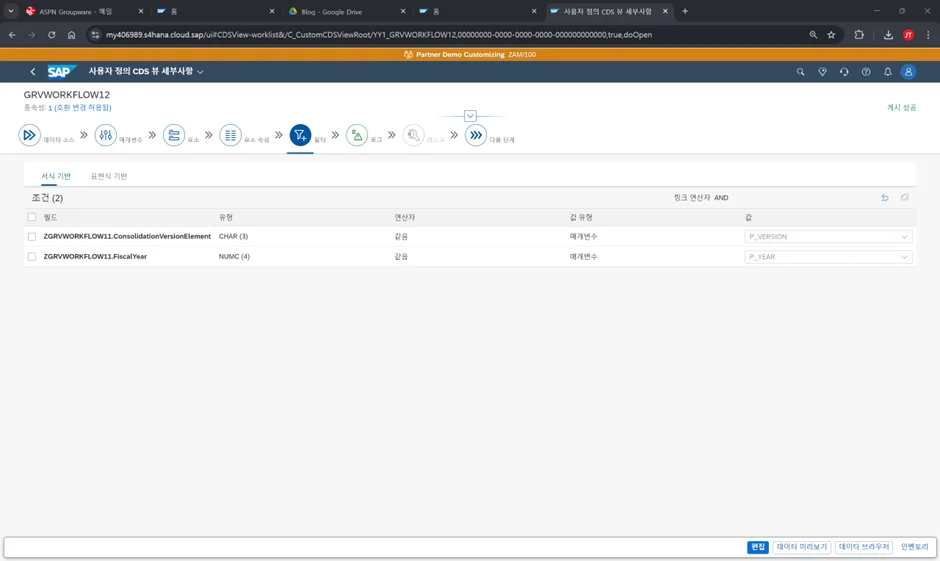Check the FiscalYear row checkbox
This screenshot has height=561, width=940.
point(32,257)
